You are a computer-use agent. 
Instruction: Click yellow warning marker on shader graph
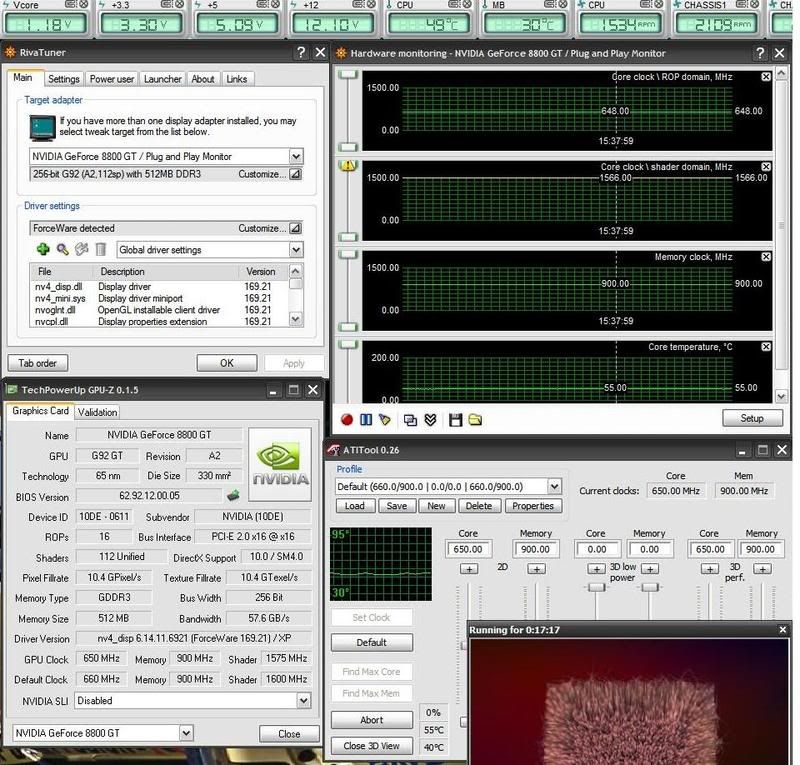[x=349, y=166]
